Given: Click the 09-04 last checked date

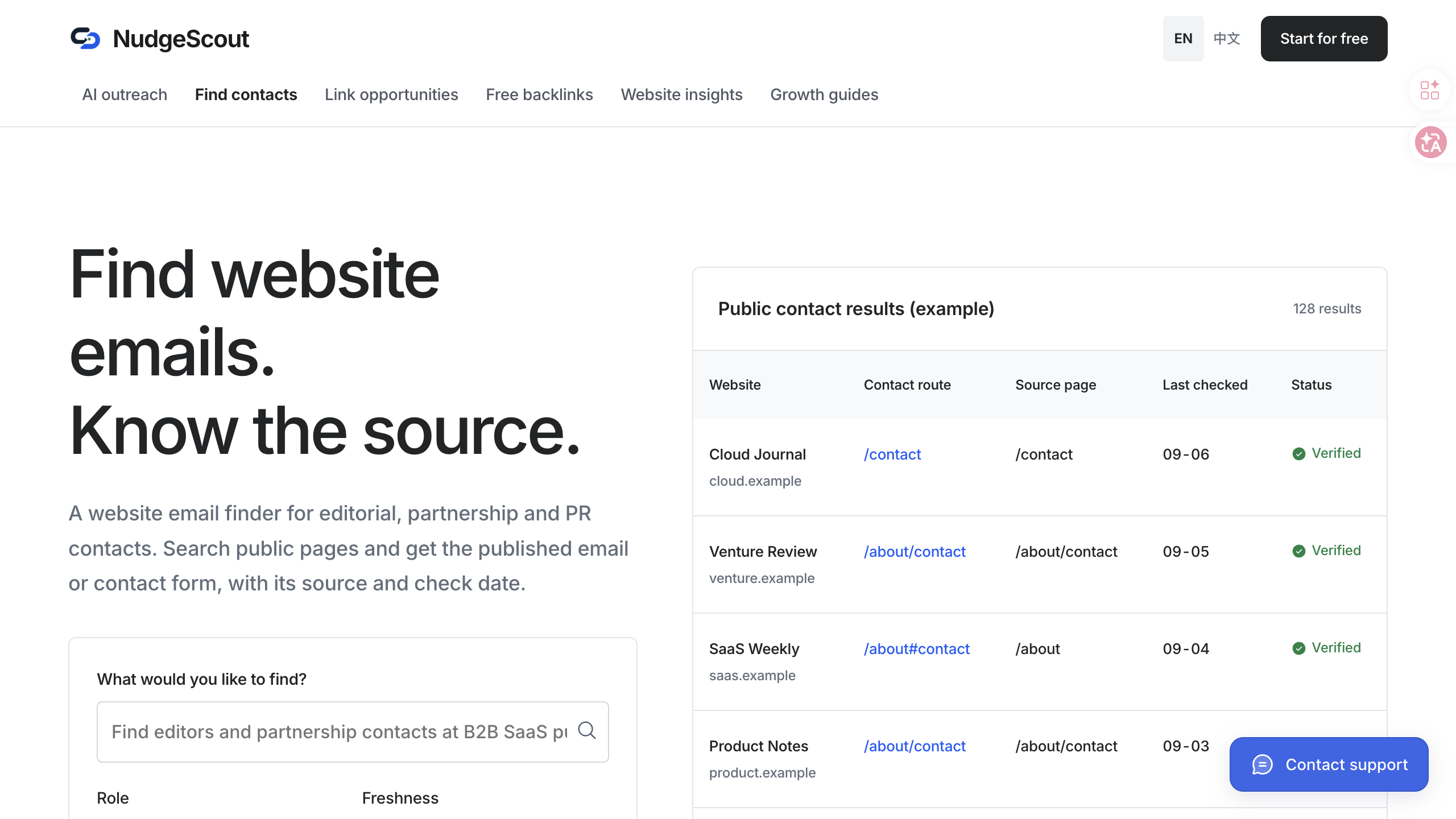Looking at the screenshot, I should (1186, 649).
